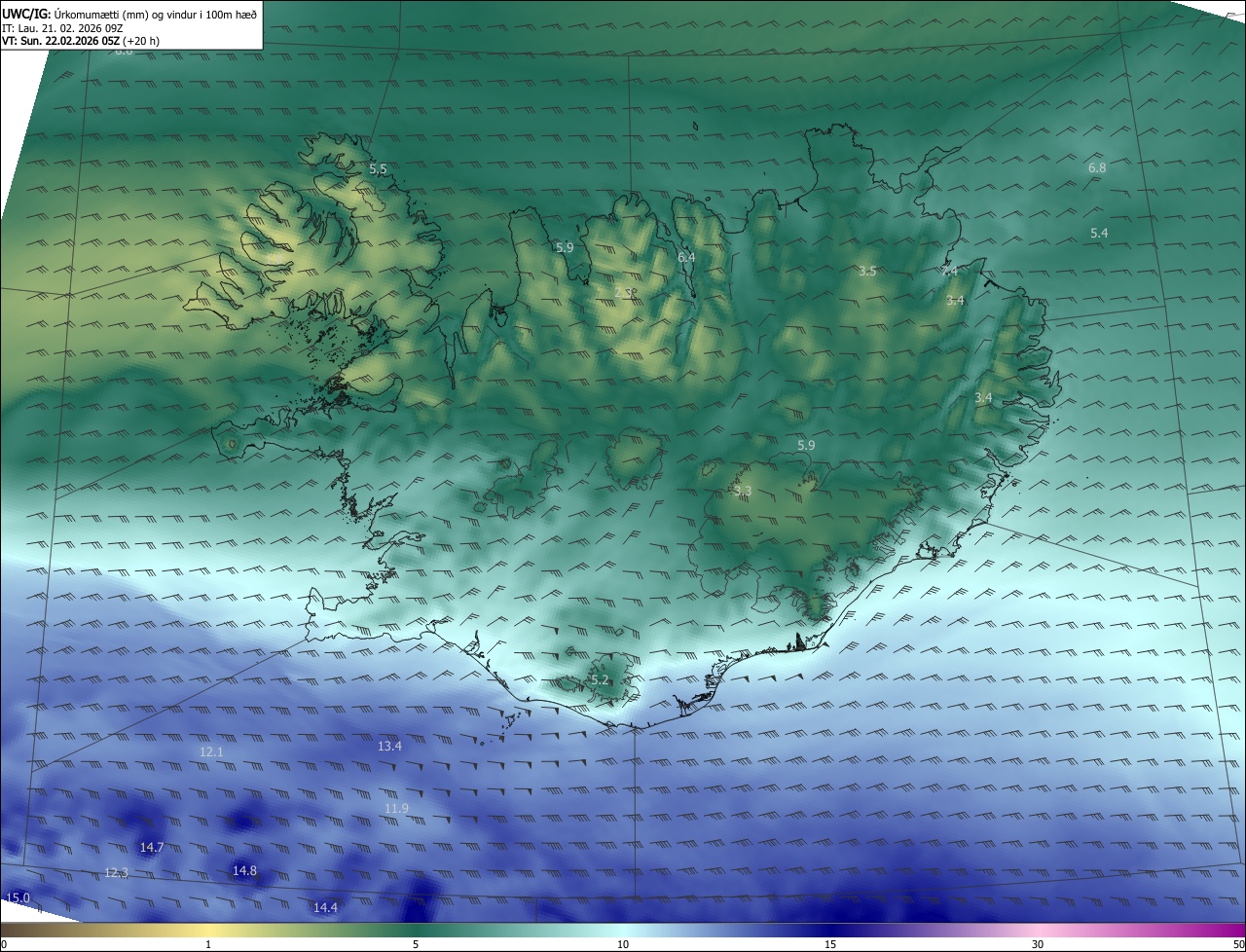The width and height of the screenshot is (1246, 952).
Task: Click the 11.9 value label on the map
Action: [x=396, y=809]
